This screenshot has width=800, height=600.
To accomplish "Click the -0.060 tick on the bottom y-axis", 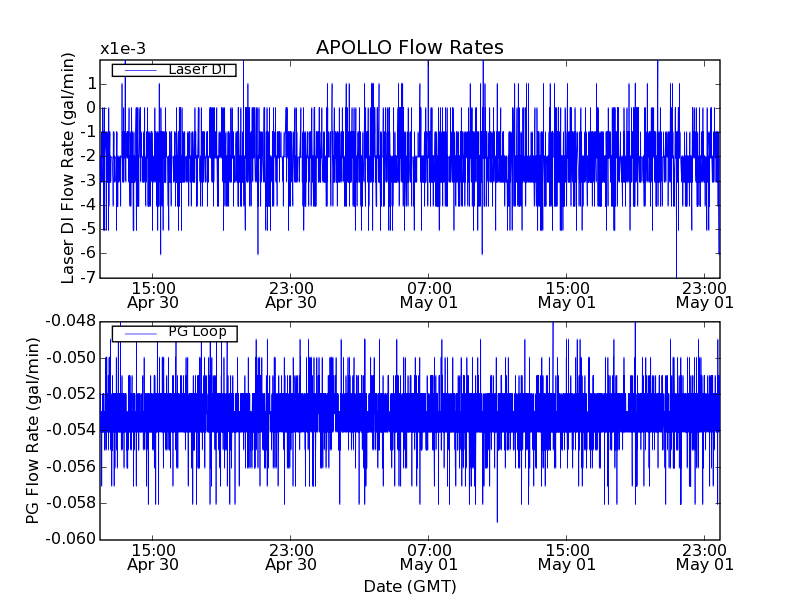I will (x=69, y=539).
